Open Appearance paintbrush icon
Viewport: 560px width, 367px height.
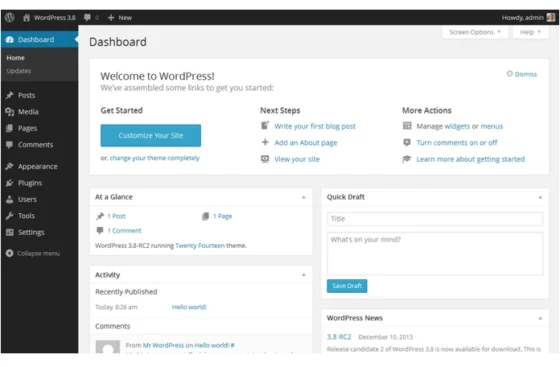coord(10,166)
